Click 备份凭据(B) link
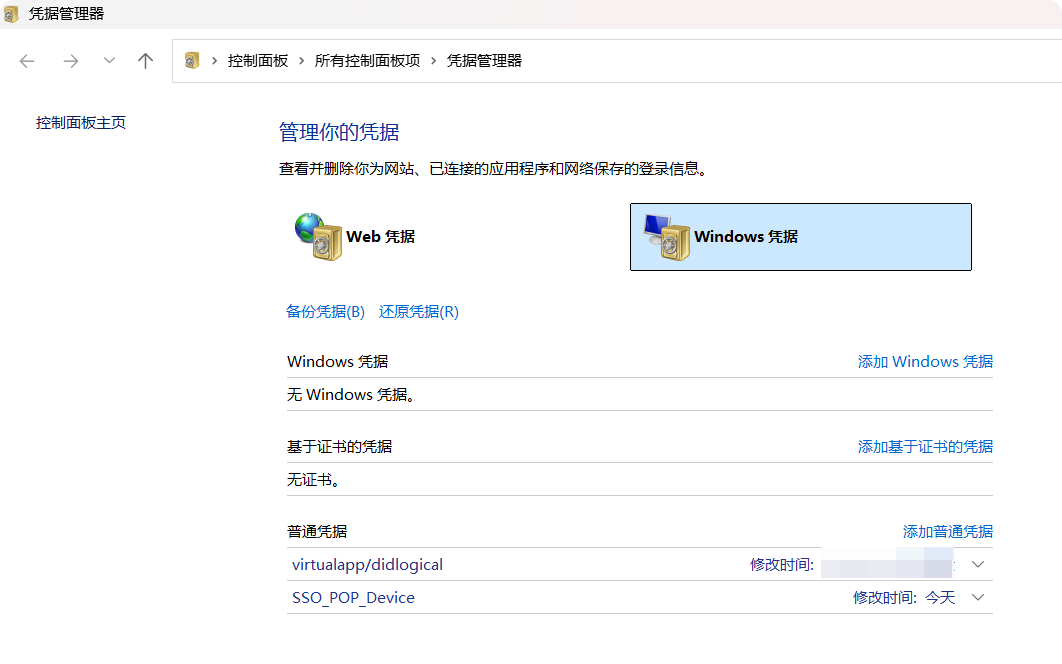Image resolution: width=1062 pixels, height=664 pixels. click(x=325, y=312)
